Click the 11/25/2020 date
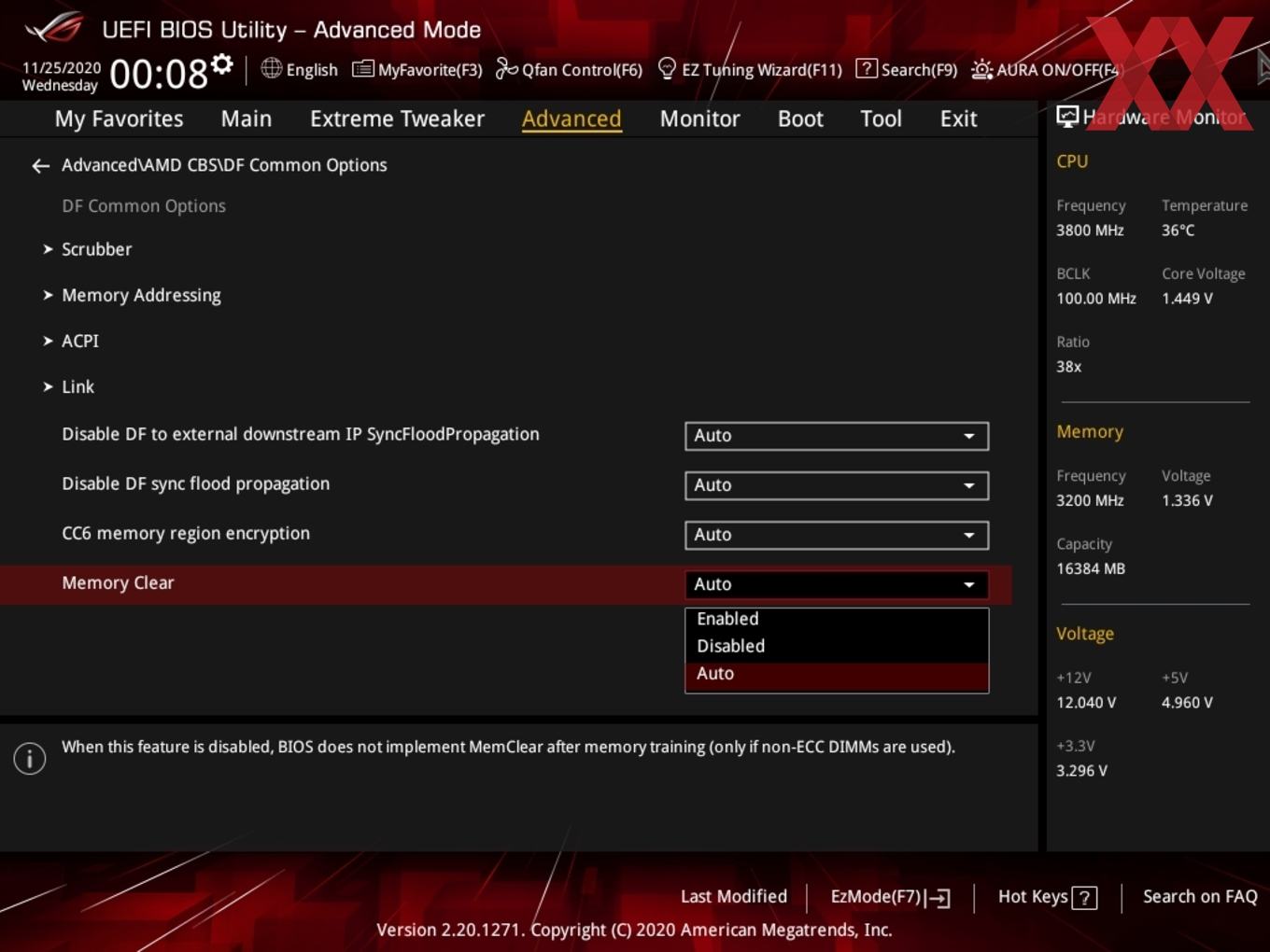This screenshot has width=1270, height=952. coord(62,68)
